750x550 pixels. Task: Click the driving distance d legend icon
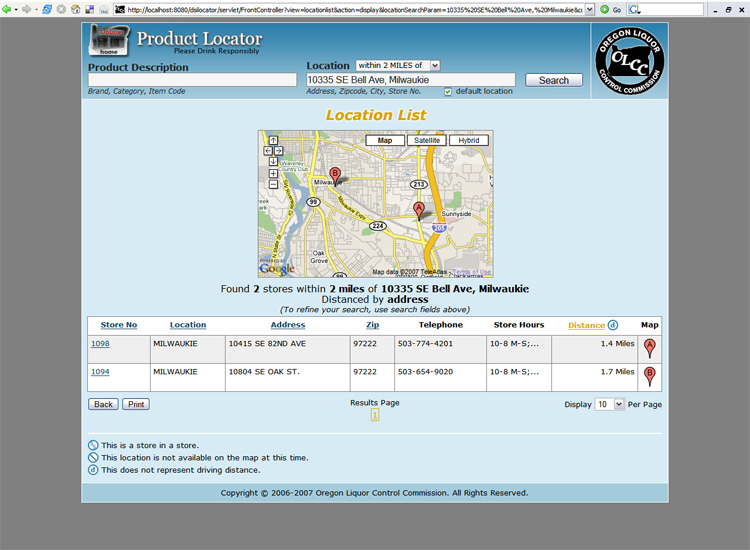(93, 470)
